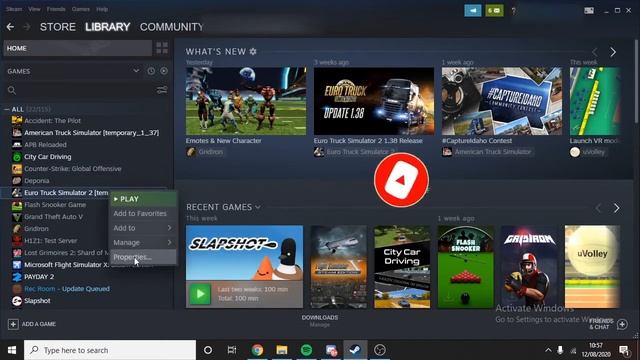
Task: Show next What's New items arrow
Action: pos(613,52)
